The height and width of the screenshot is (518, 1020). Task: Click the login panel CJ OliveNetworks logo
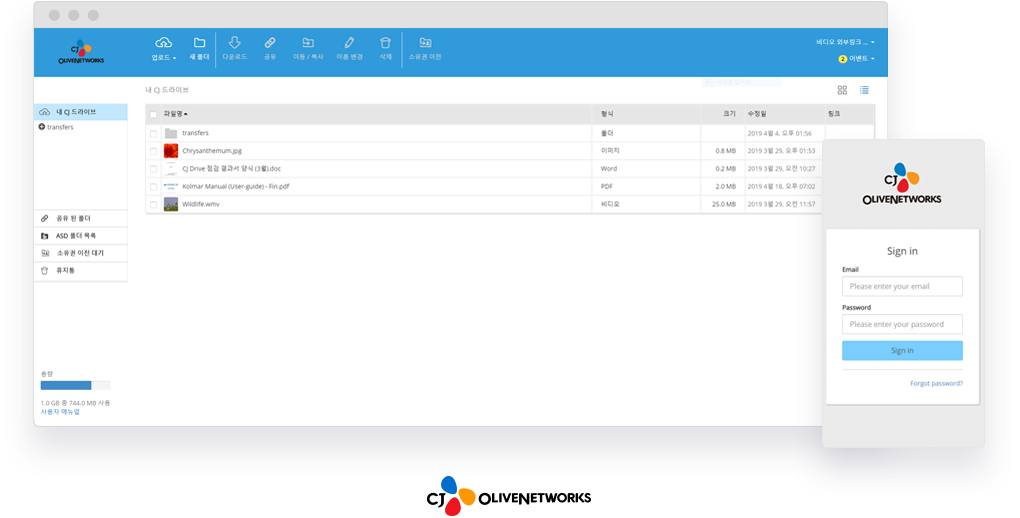(902, 184)
